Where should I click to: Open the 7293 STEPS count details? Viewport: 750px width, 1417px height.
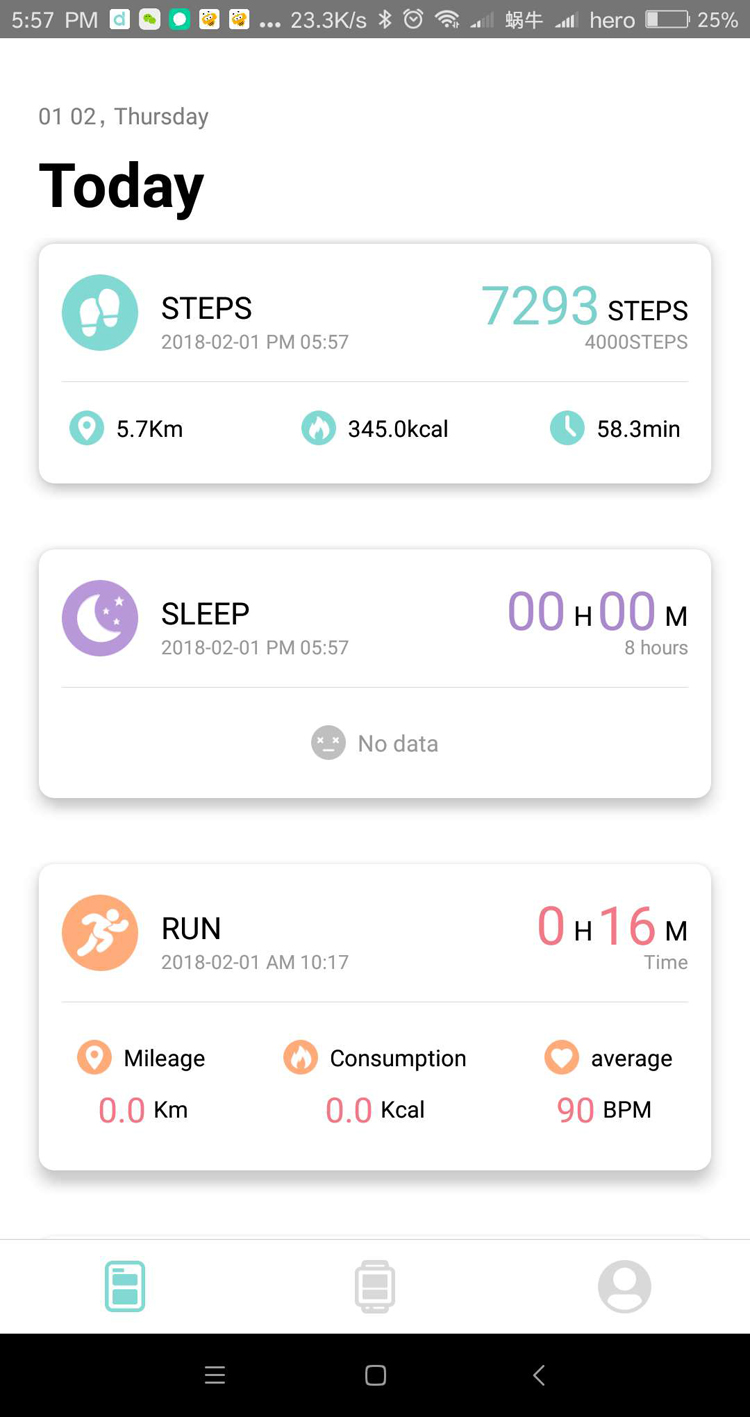[x=584, y=306]
